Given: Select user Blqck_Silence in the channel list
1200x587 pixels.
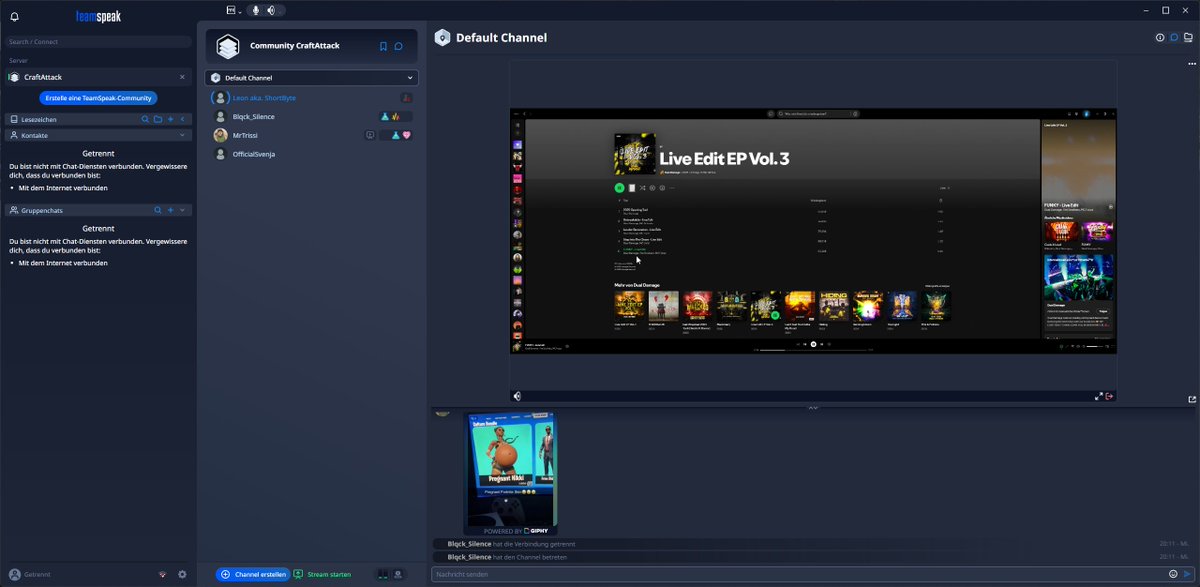Looking at the screenshot, I should point(255,116).
